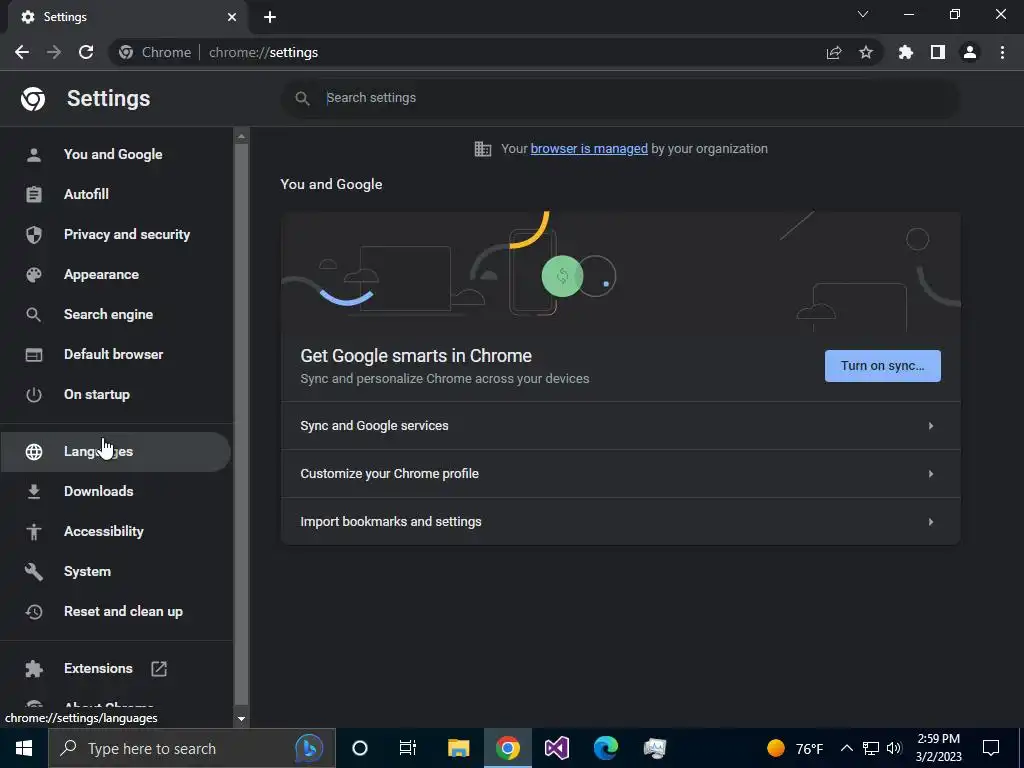Open Downloads settings
The height and width of the screenshot is (768, 1024).
pos(115,491)
